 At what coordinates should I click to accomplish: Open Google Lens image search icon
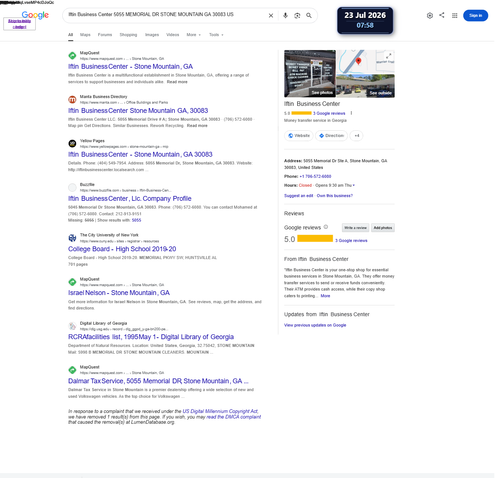(297, 16)
